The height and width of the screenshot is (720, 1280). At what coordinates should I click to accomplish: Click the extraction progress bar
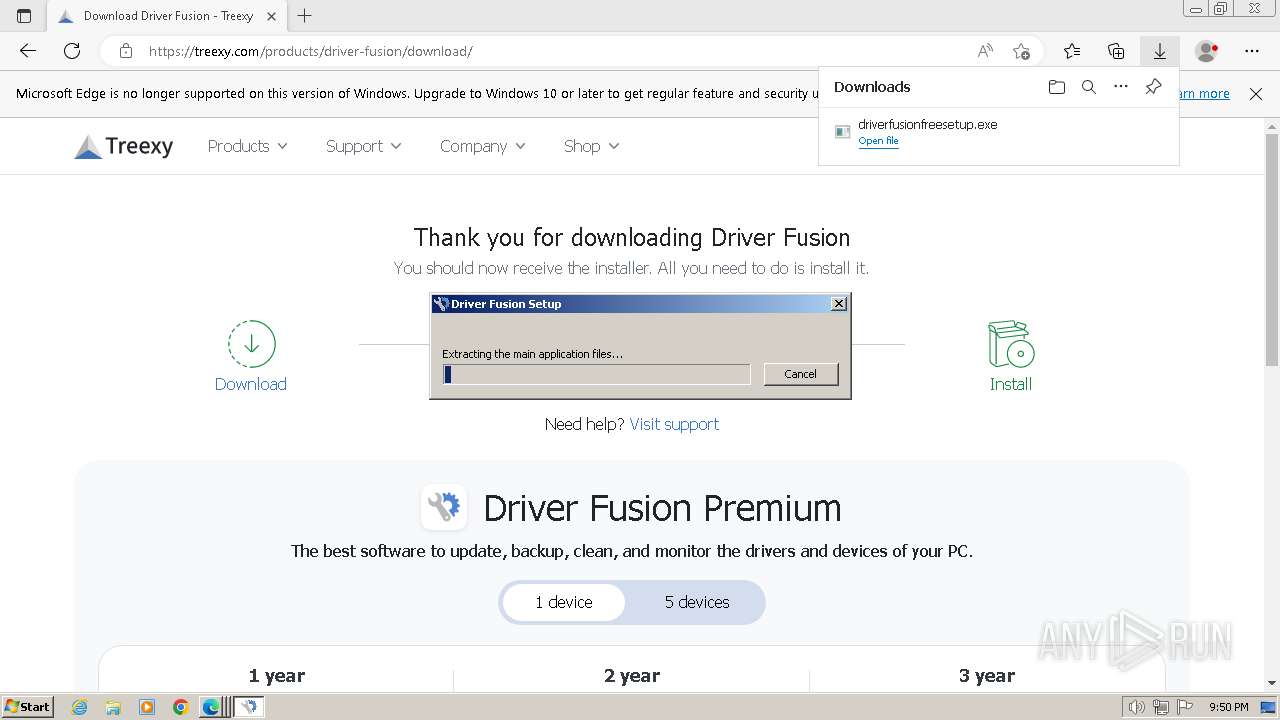(x=597, y=374)
